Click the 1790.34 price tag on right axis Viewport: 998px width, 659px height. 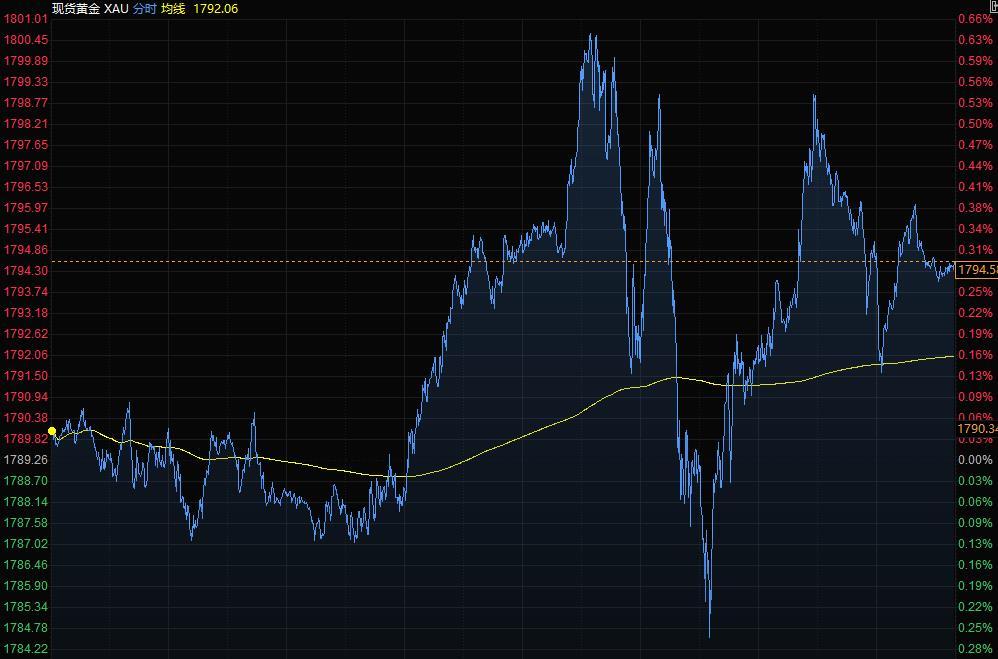(x=977, y=429)
